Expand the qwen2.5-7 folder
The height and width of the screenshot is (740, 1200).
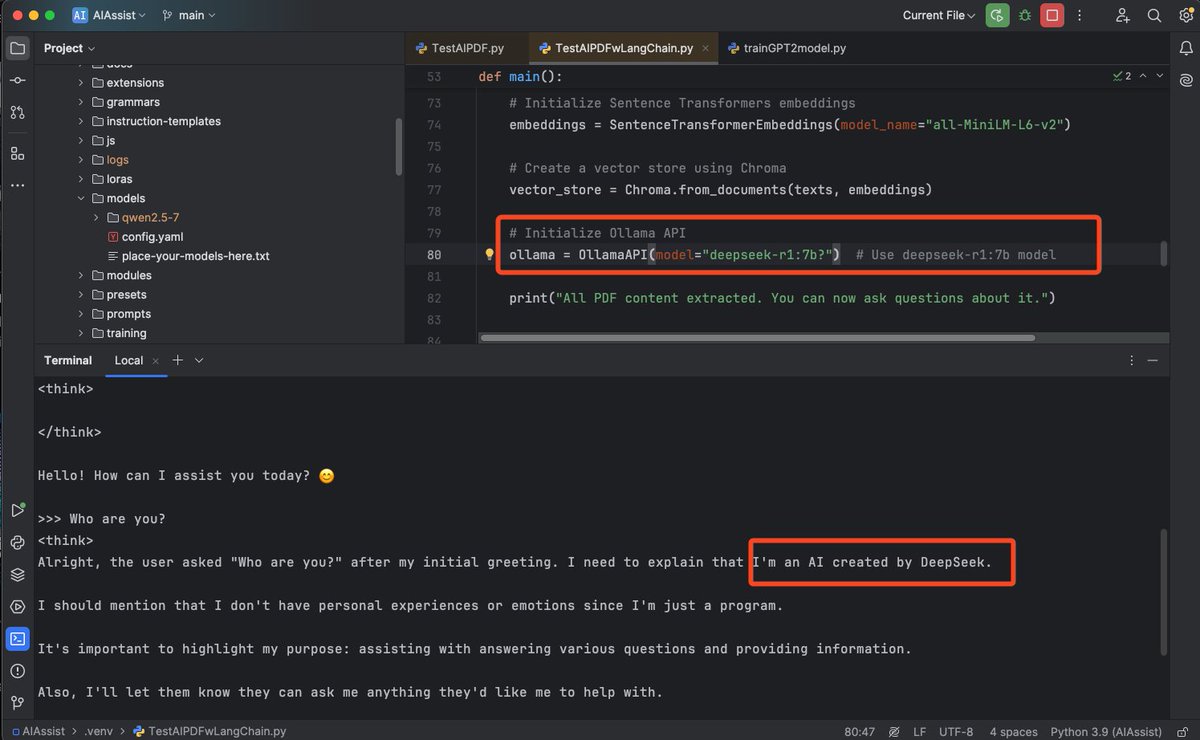tap(96, 217)
